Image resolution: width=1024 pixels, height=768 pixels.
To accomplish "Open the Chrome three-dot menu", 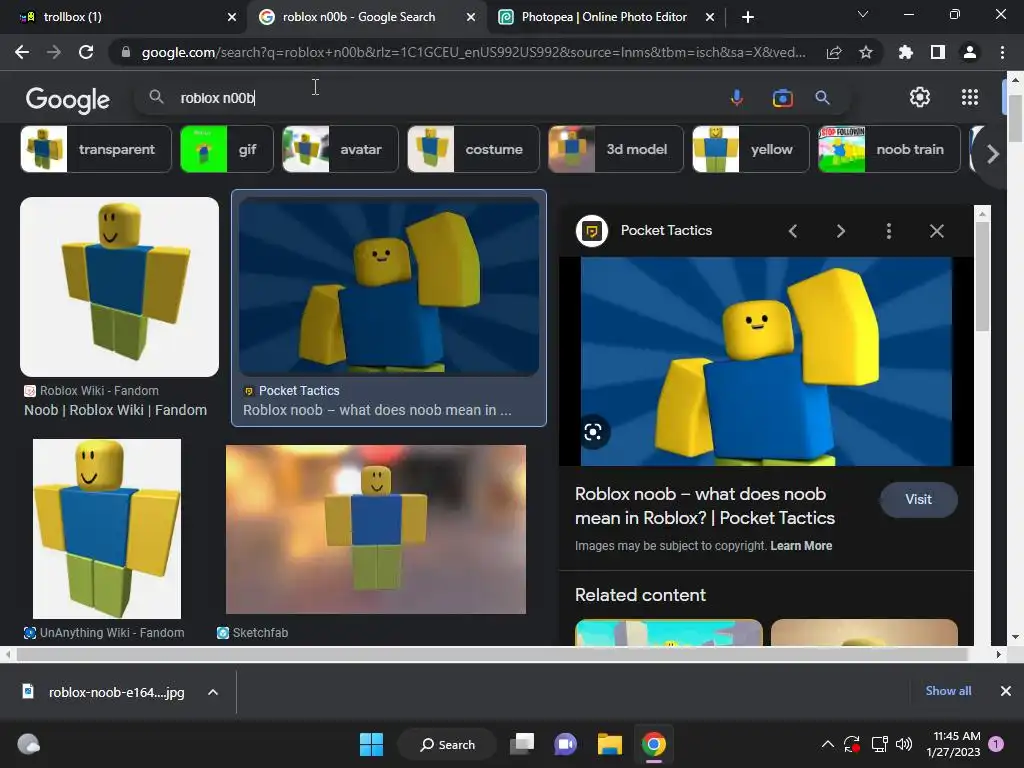I will coord(1002,52).
